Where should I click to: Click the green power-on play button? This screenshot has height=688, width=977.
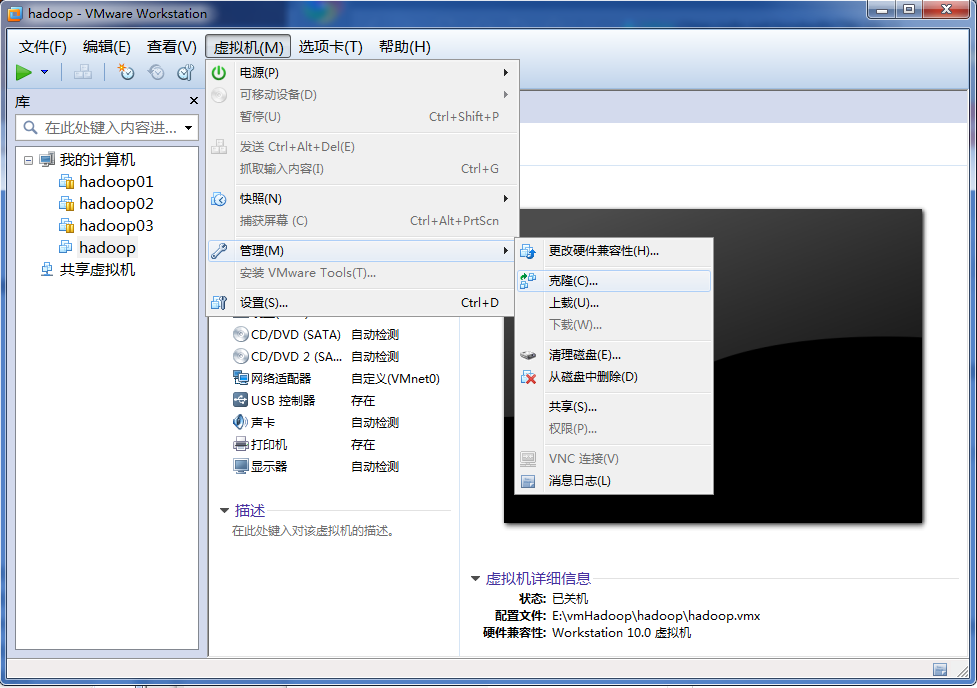(x=24, y=72)
